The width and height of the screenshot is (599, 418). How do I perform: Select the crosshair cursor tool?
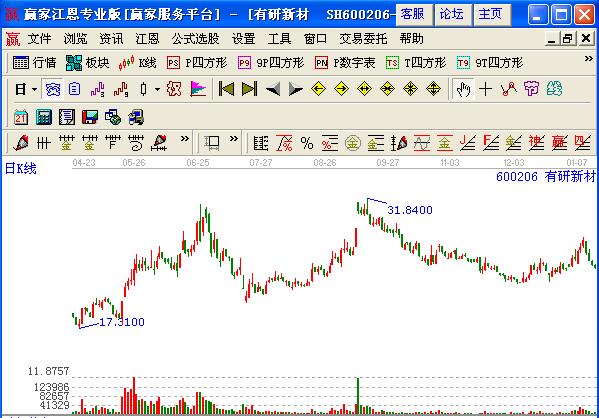[x=486, y=89]
